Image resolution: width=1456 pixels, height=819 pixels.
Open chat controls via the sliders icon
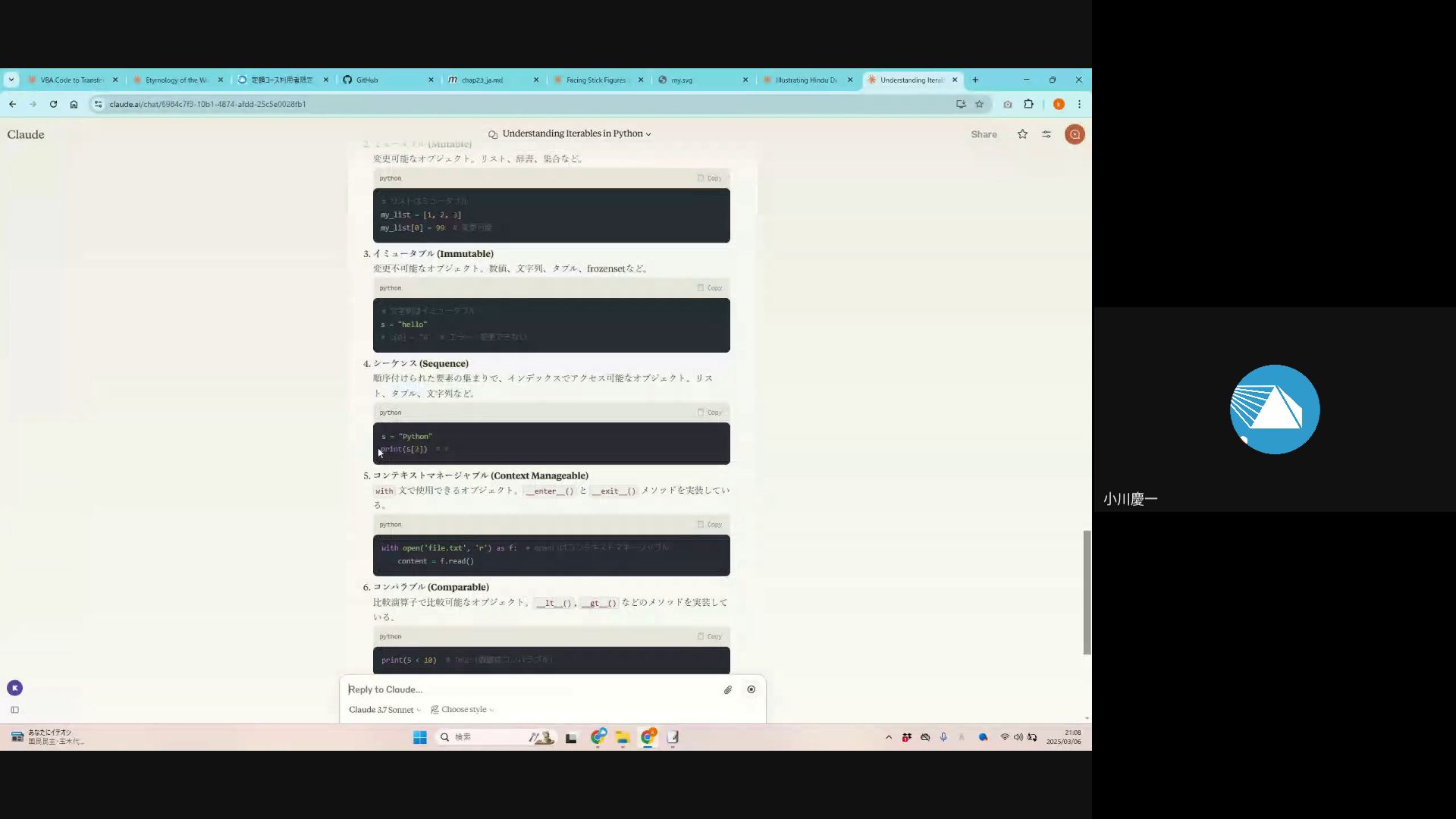coord(1046,134)
